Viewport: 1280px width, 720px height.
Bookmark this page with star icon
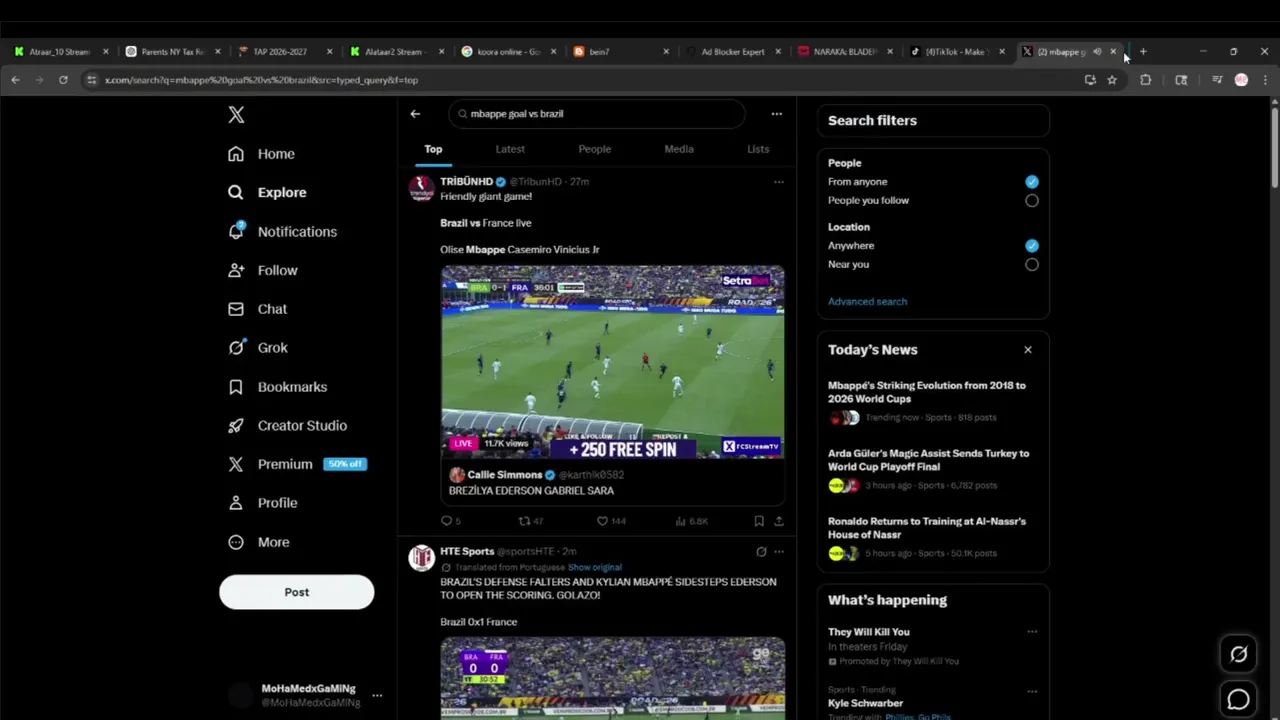pos(1112,80)
